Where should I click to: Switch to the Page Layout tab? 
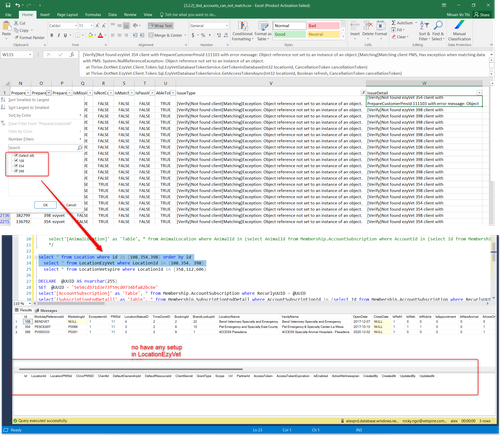point(67,15)
